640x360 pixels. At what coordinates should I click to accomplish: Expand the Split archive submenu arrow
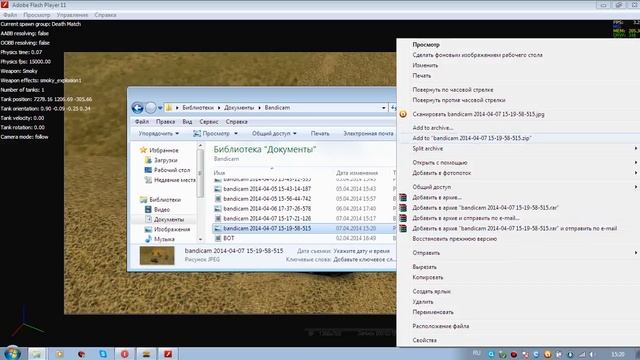click(636, 149)
